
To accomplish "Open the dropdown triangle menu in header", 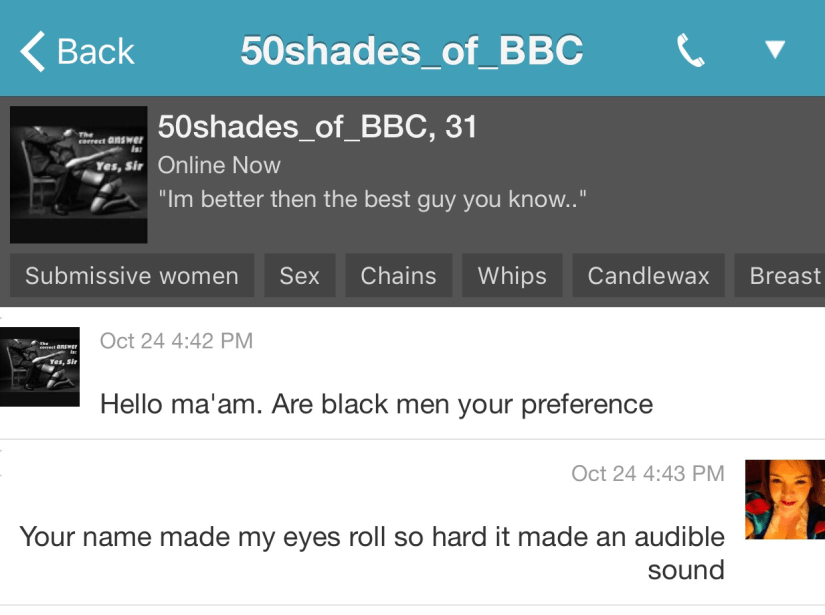I will [774, 50].
